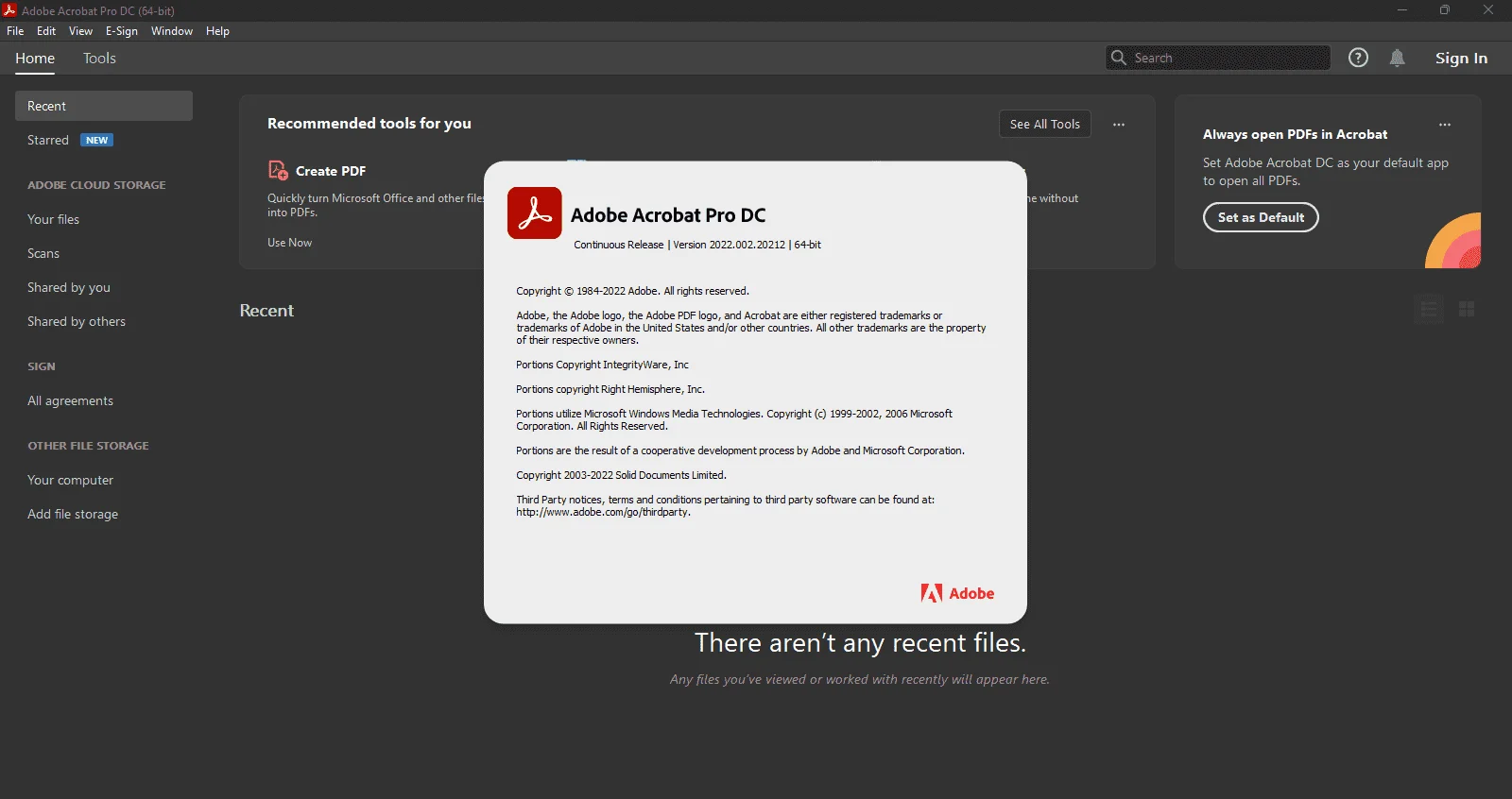Click 'Copyright 2003-2022 Solid Documents Limited' line
This screenshot has height=799, width=1512.
tap(621, 475)
